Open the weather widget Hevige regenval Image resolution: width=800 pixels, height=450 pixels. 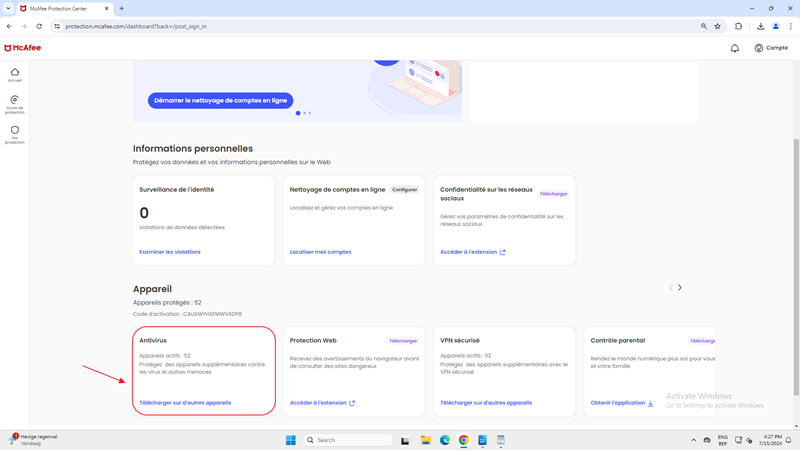pyautogui.click(x=33, y=440)
